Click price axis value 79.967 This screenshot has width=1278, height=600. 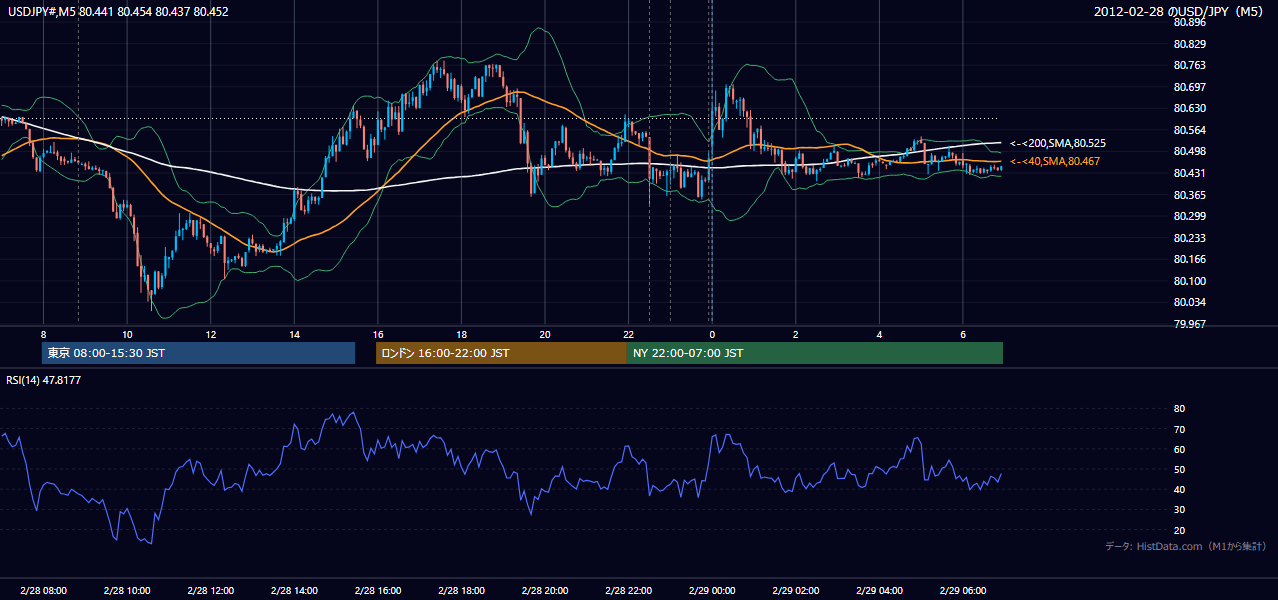[x=1190, y=325]
